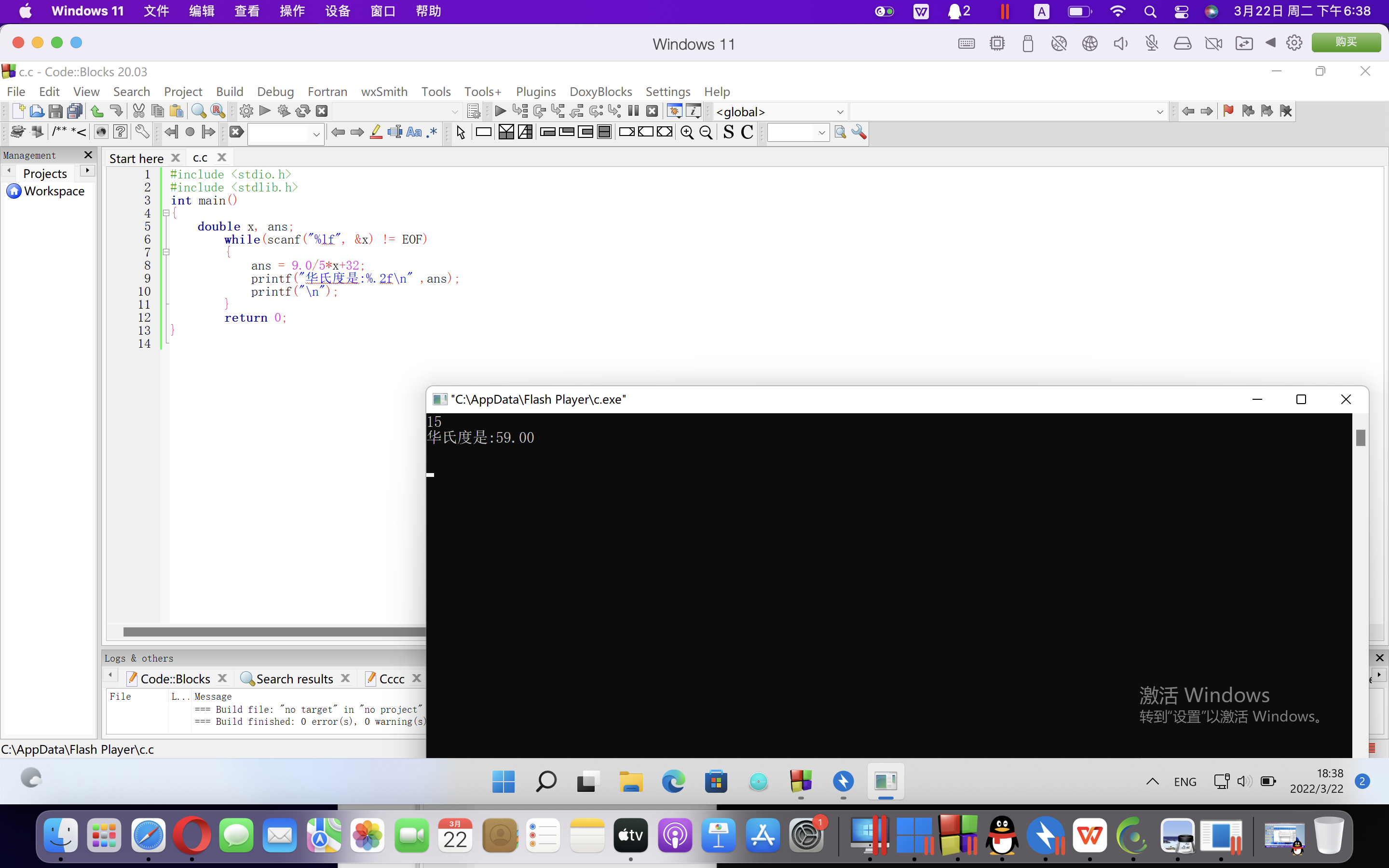The image size is (1389, 868).
Task: Open the Build menu
Action: (x=230, y=91)
